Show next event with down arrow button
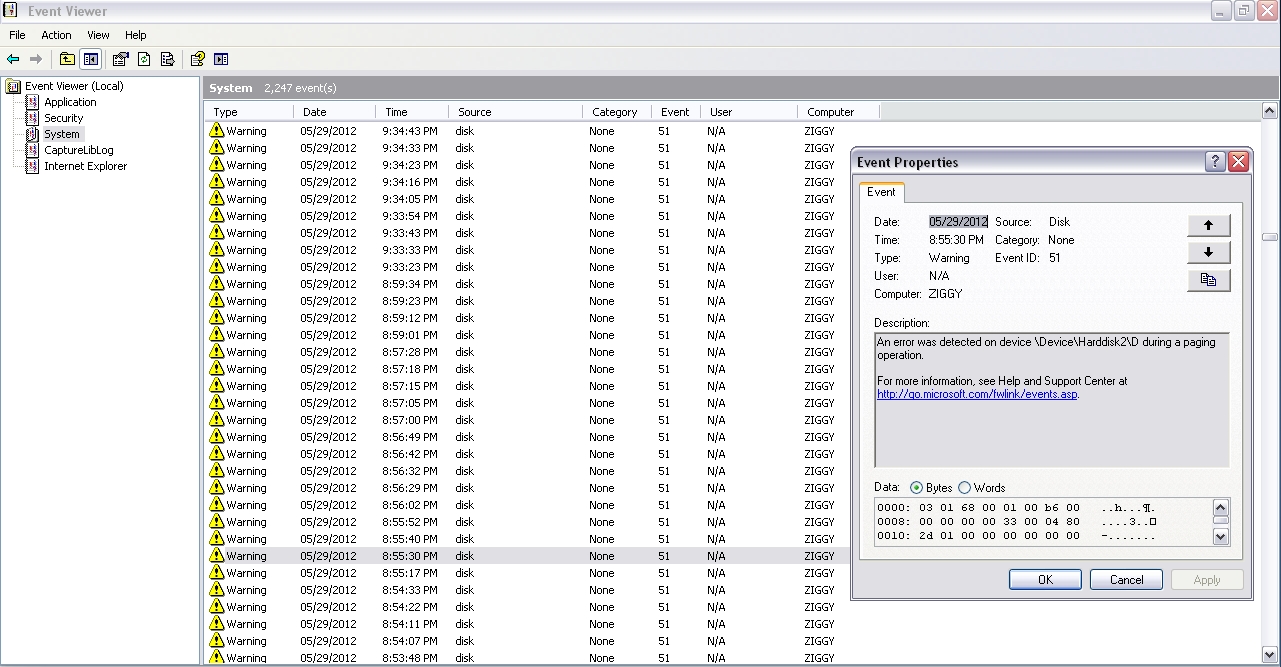Viewport: 1281px width, 667px height. tap(1208, 252)
